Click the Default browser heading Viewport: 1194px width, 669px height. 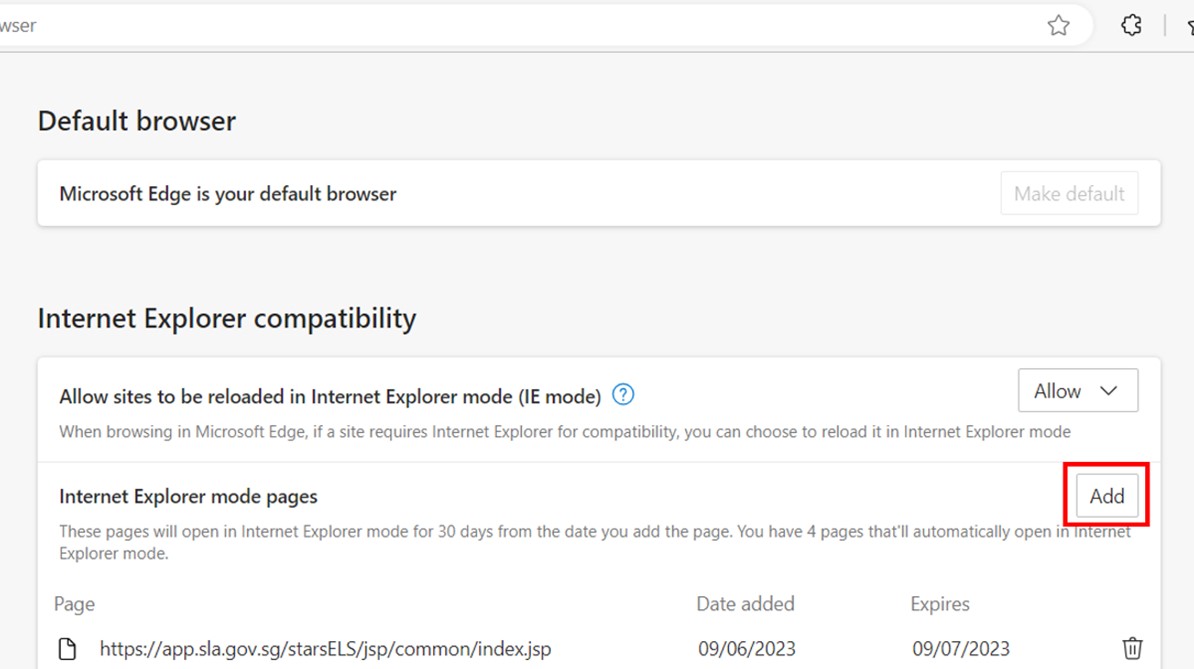137,121
